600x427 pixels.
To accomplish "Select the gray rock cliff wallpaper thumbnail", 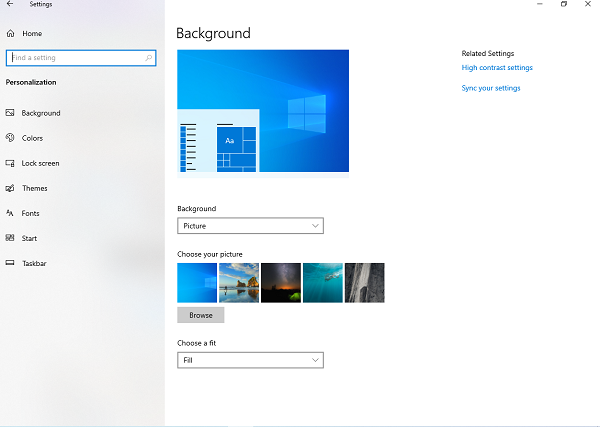I will pyautogui.click(x=365, y=283).
